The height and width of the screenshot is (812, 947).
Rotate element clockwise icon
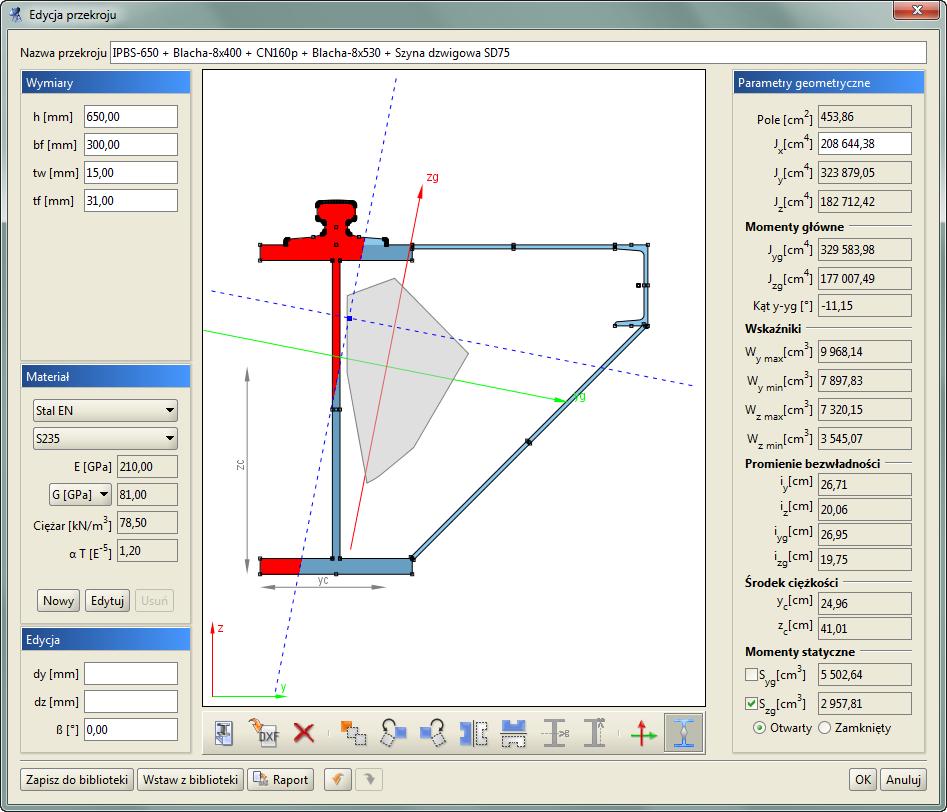(433, 733)
